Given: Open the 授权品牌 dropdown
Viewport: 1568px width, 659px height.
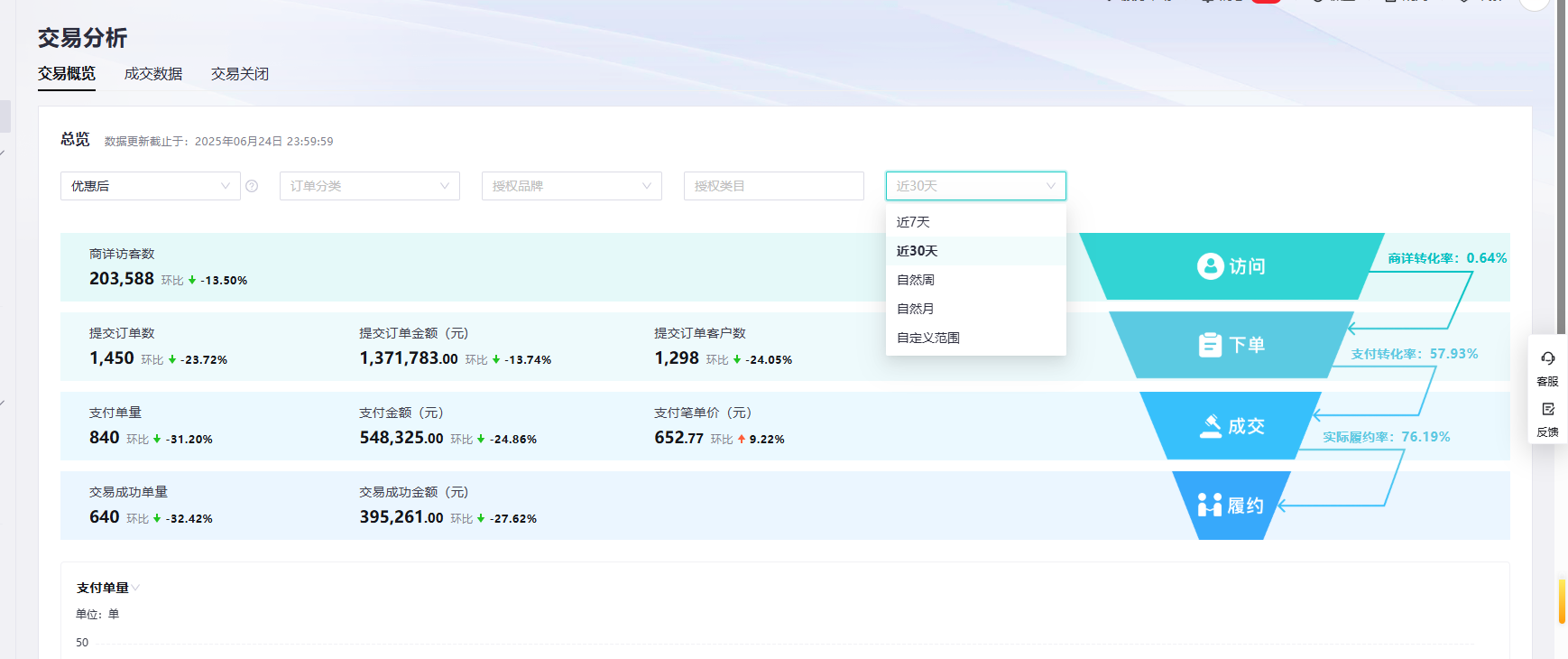Looking at the screenshot, I should (x=571, y=186).
